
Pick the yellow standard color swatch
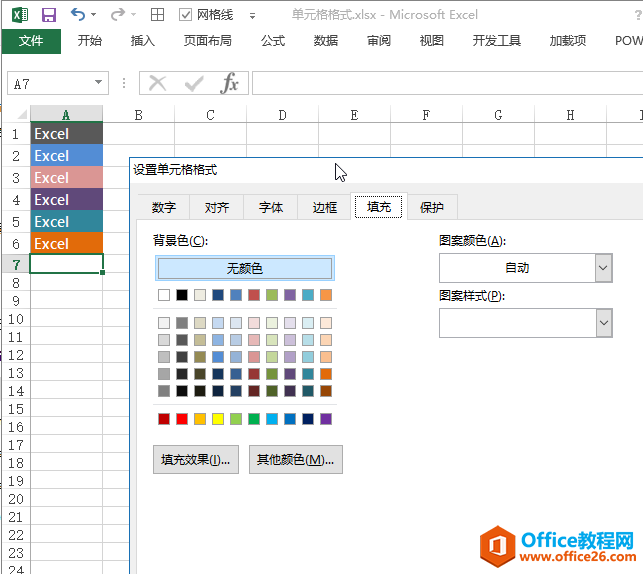coord(218,419)
